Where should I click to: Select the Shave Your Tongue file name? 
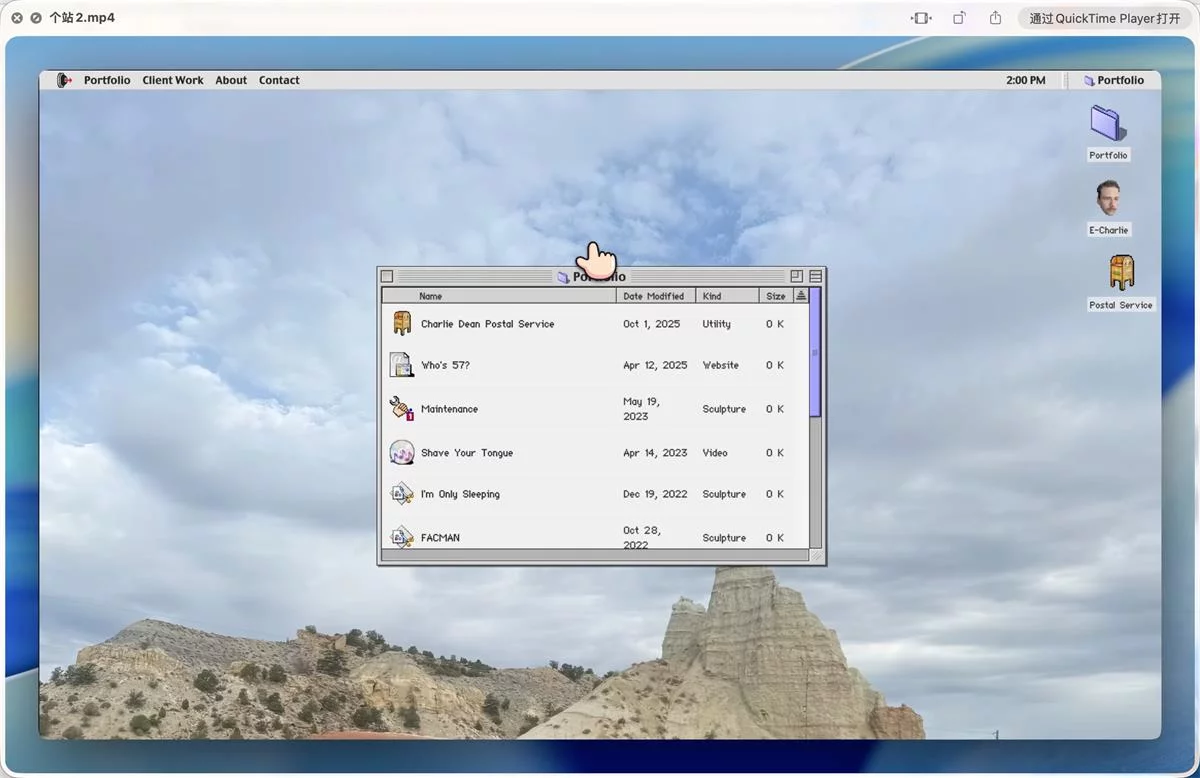467,453
